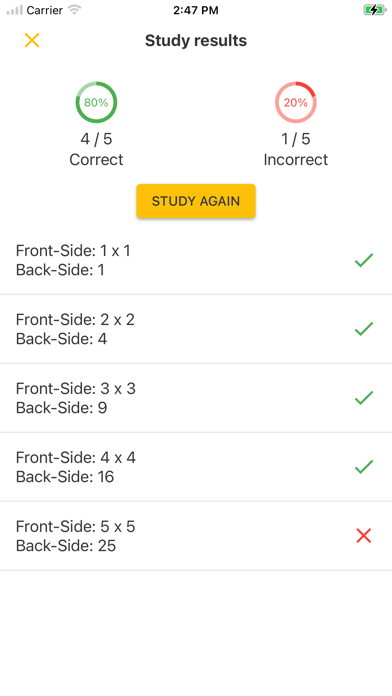Open the 1 x 1 card row
The width and height of the screenshot is (392, 696).
coord(196,260)
